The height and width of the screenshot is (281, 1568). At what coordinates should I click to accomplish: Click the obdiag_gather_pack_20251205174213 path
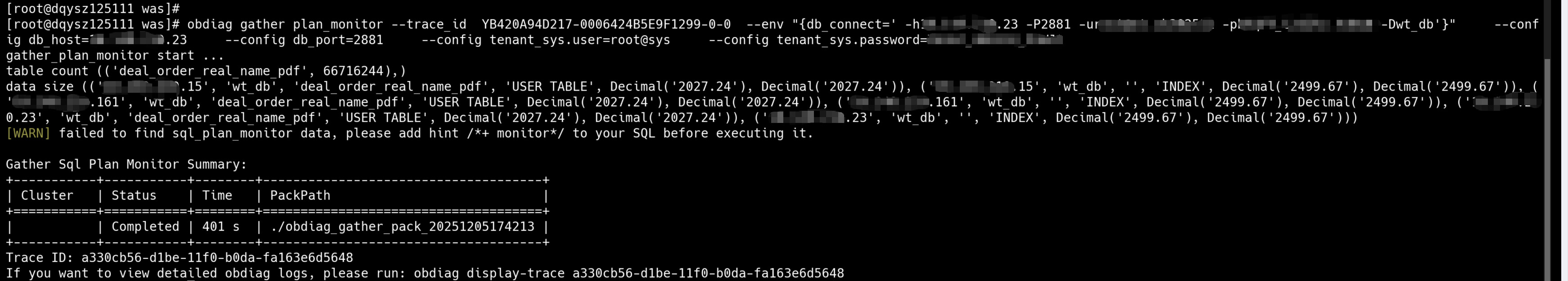coord(402,227)
